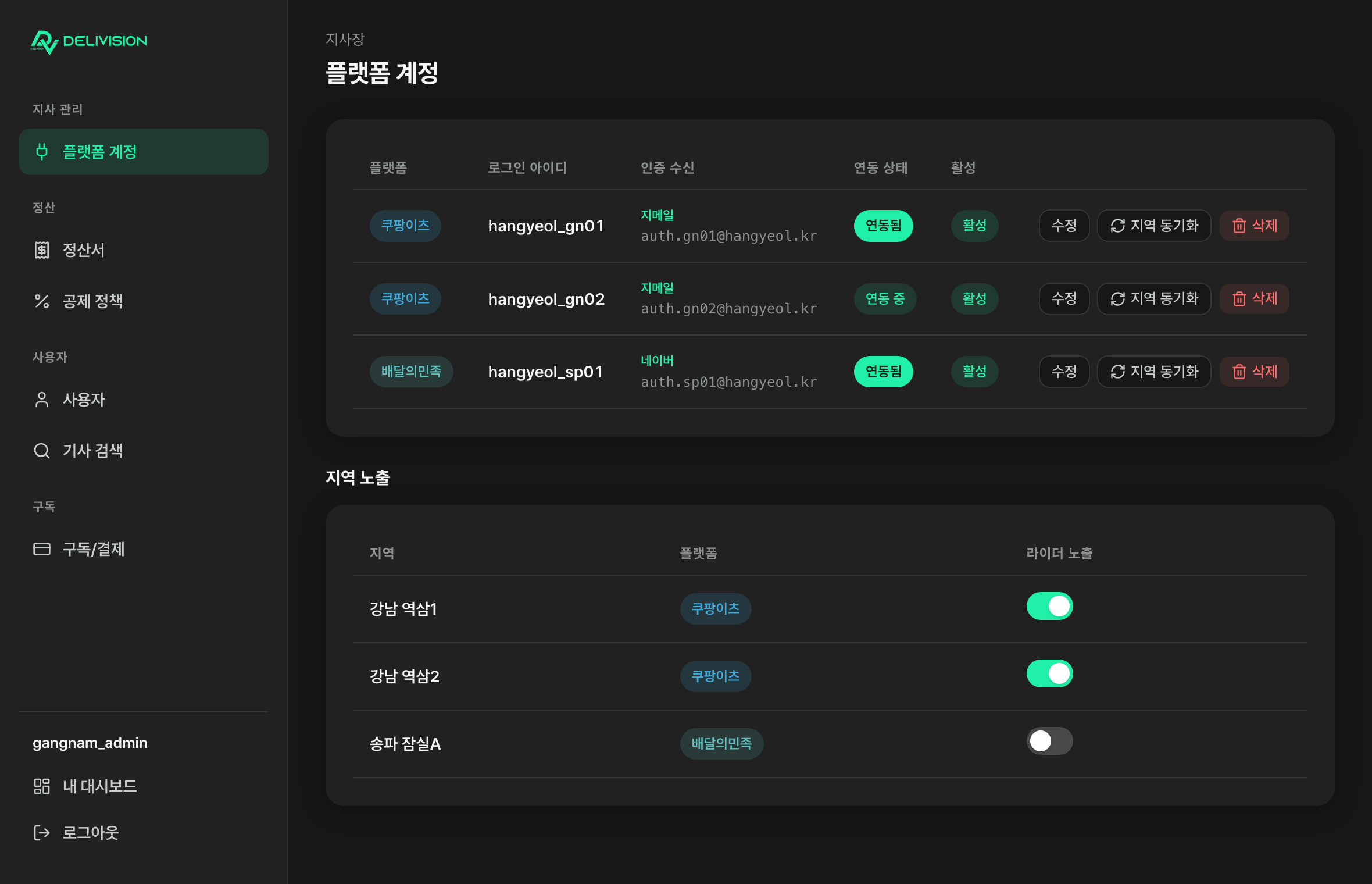Click email auth.sp01@hangyeol.kr
The image size is (1372, 884).
tap(729, 382)
